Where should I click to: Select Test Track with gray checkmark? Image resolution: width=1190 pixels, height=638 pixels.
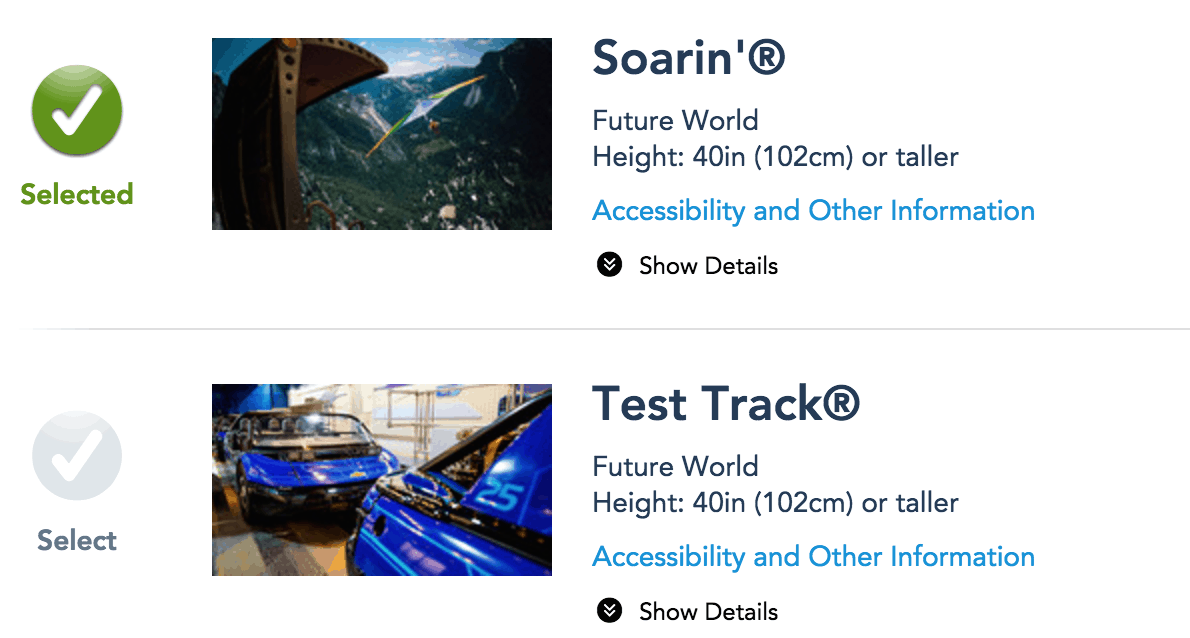coord(77,456)
